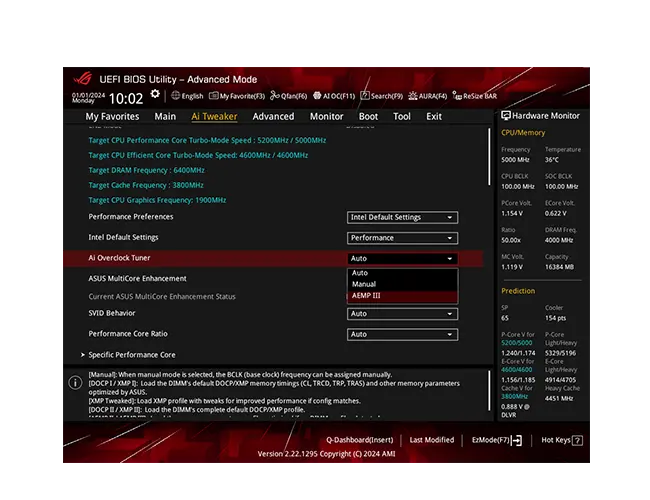Click the 5200/5000 P-Core value

tap(517, 343)
